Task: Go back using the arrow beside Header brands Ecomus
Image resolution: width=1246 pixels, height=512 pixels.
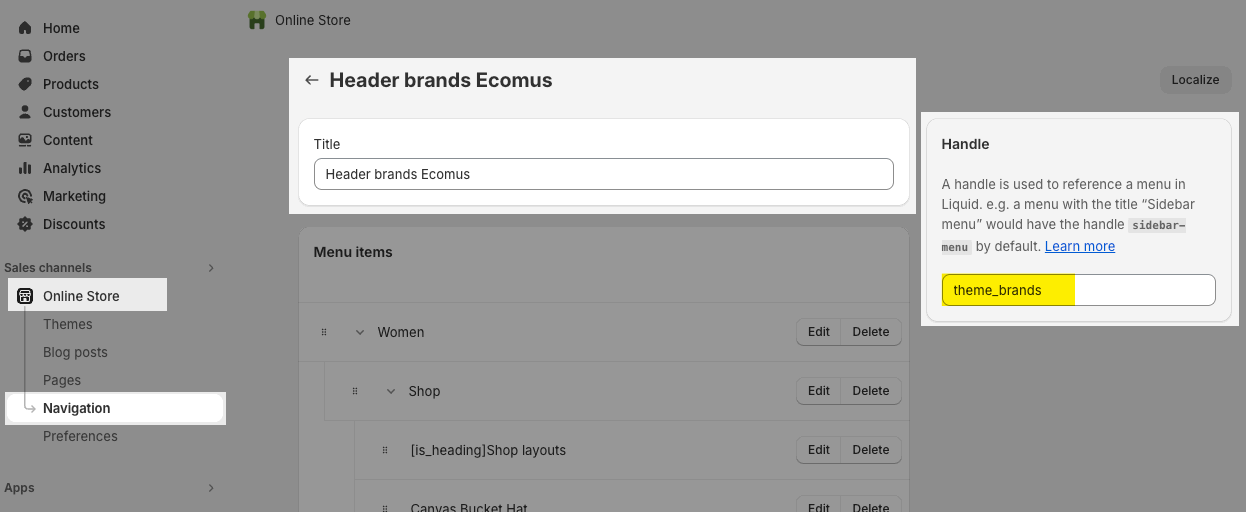Action: pos(312,80)
